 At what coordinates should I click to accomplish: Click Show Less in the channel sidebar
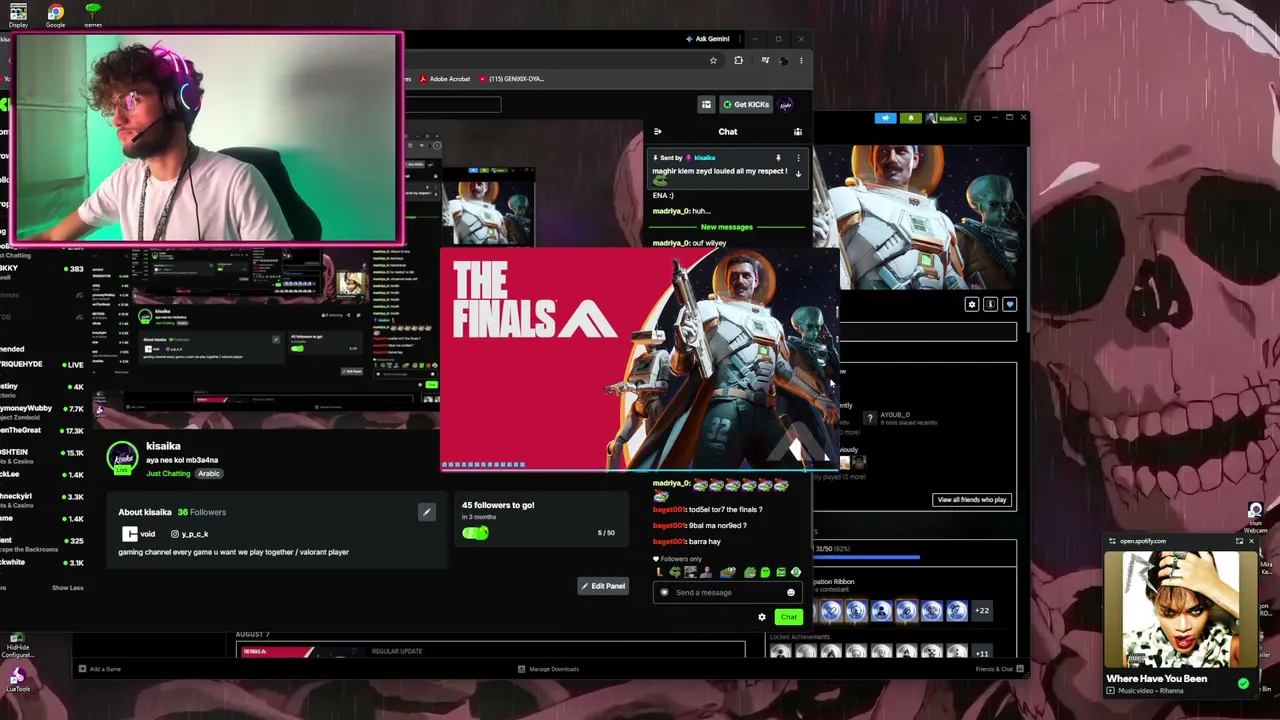tap(68, 588)
